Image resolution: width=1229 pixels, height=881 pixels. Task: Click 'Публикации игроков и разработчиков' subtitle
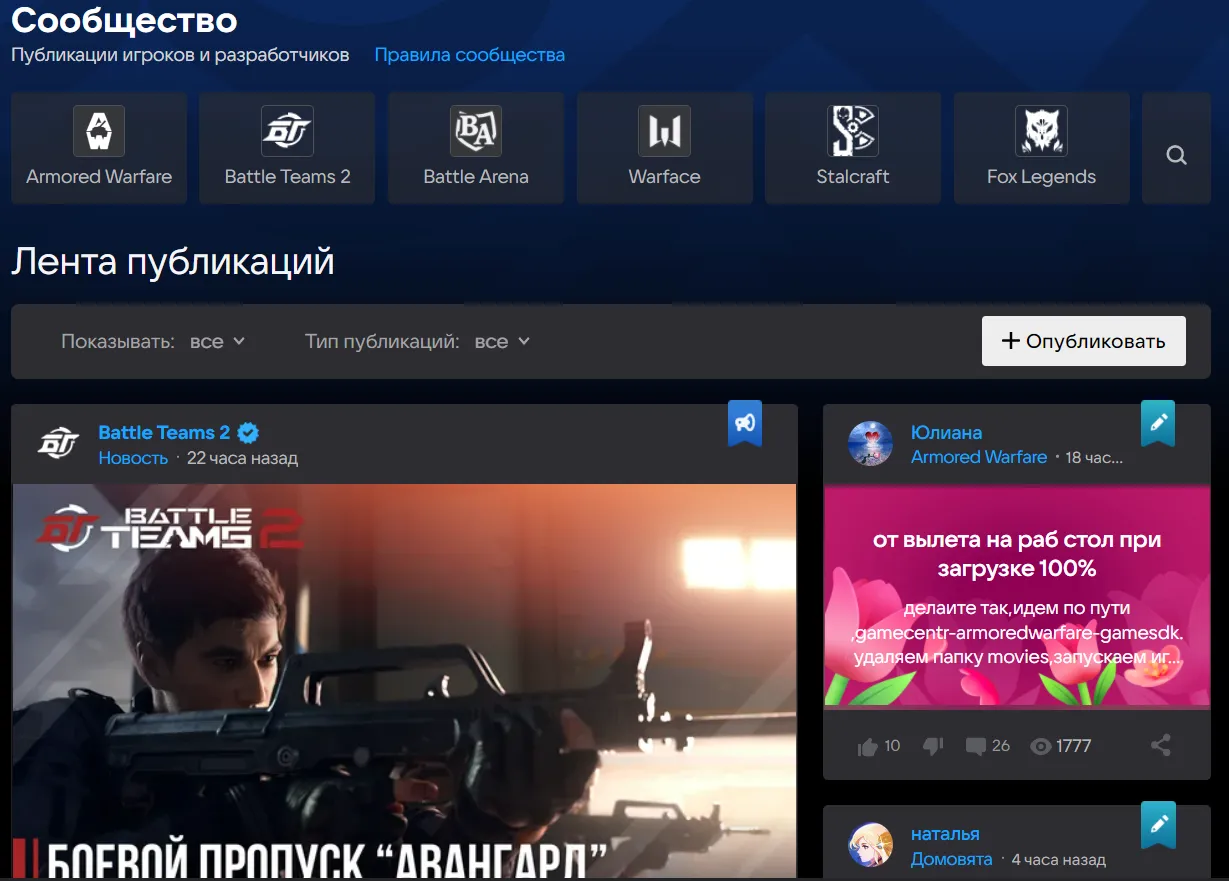180,55
